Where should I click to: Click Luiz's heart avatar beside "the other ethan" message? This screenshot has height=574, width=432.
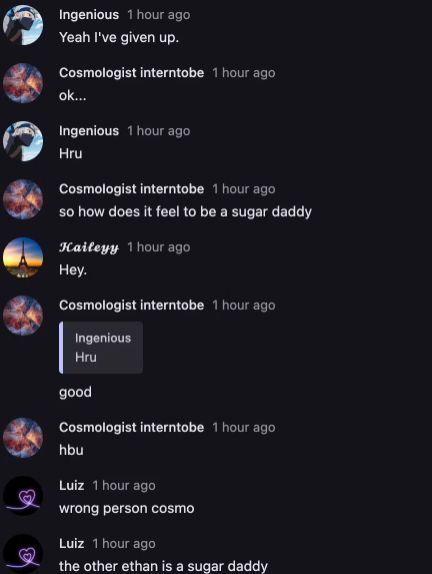[x=23, y=554]
